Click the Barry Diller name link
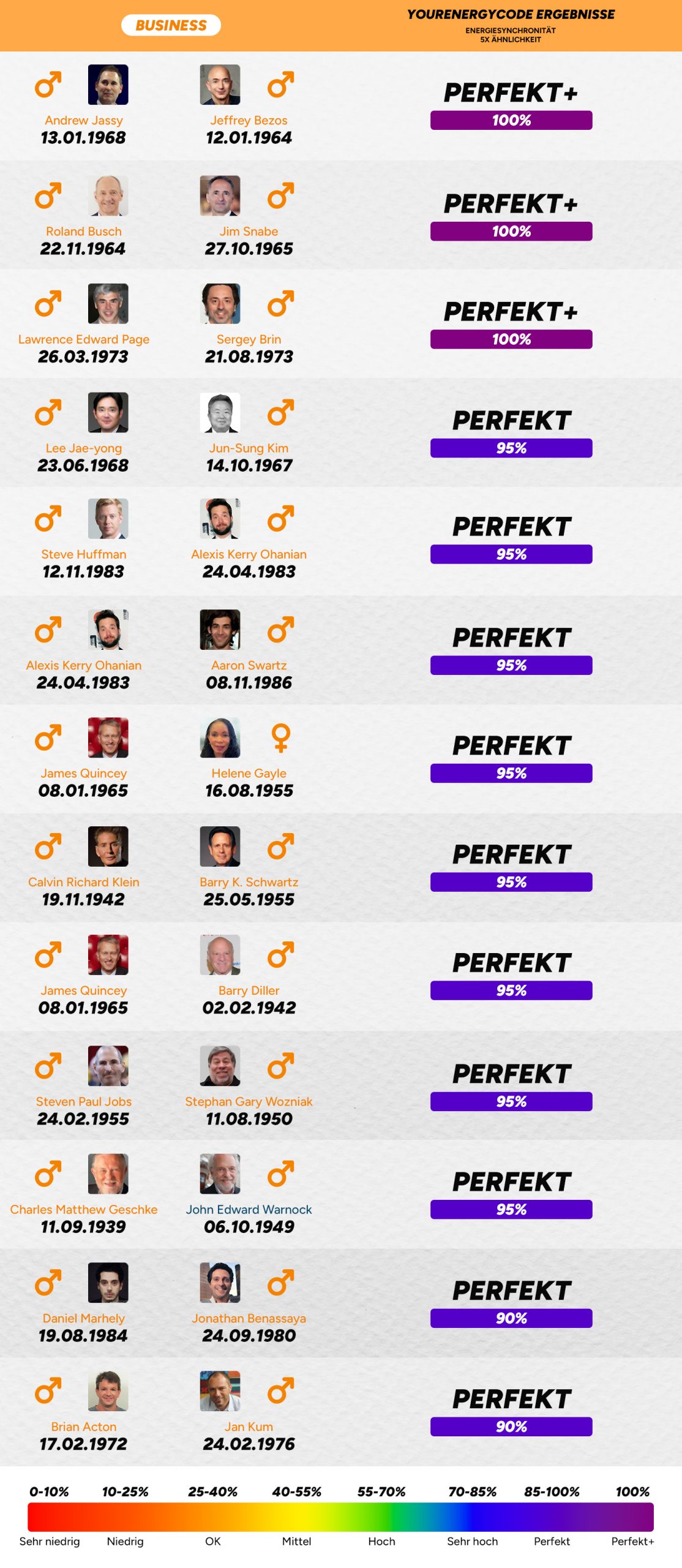Image resolution: width=682 pixels, height=1568 pixels. coord(249,990)
